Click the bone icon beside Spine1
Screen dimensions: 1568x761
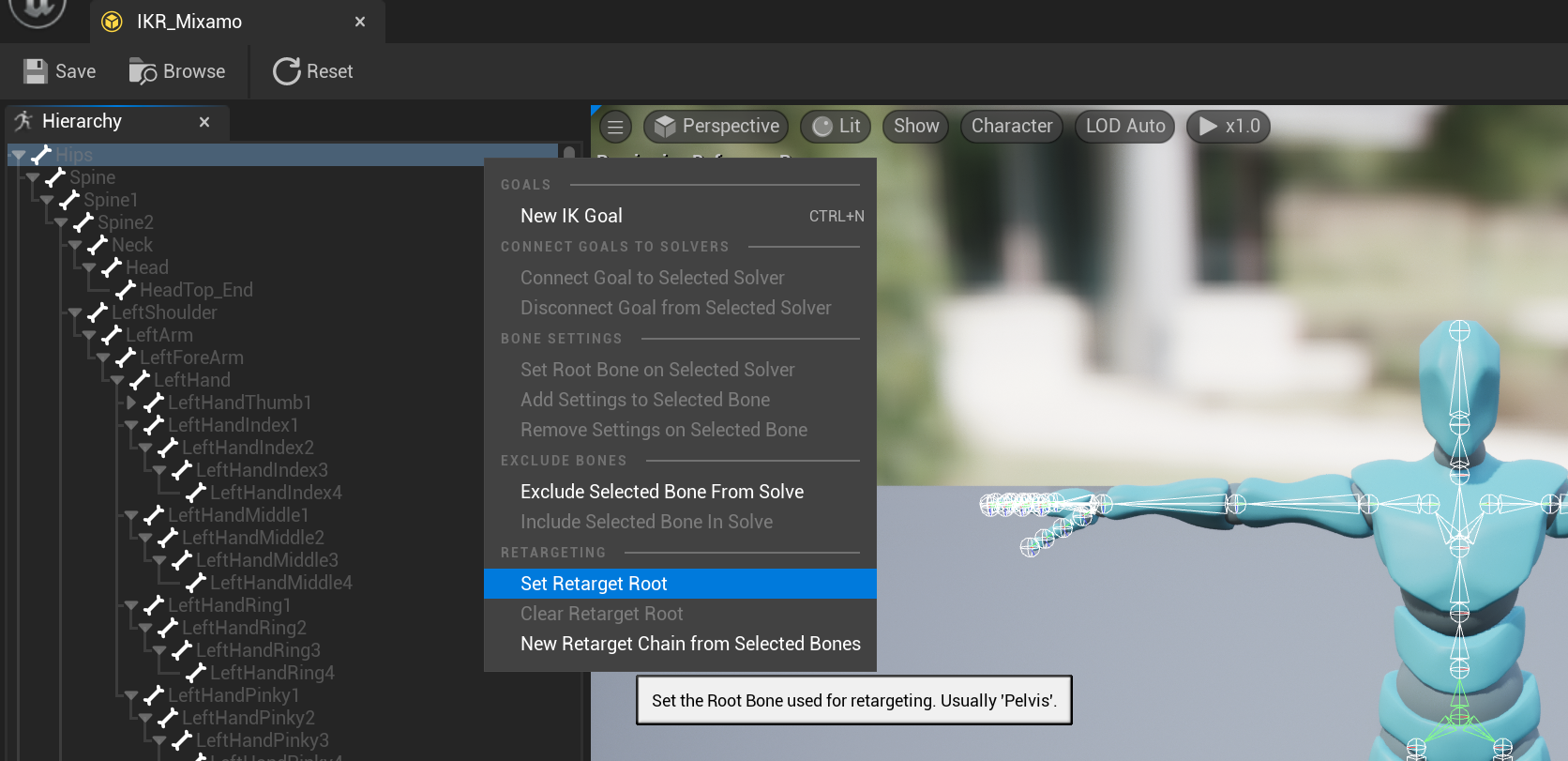[69, 200]
